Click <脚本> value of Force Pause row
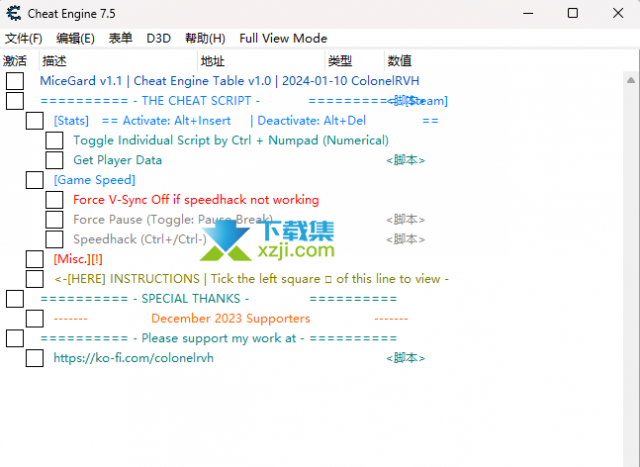640x467 pixels. tap(405, 220)
